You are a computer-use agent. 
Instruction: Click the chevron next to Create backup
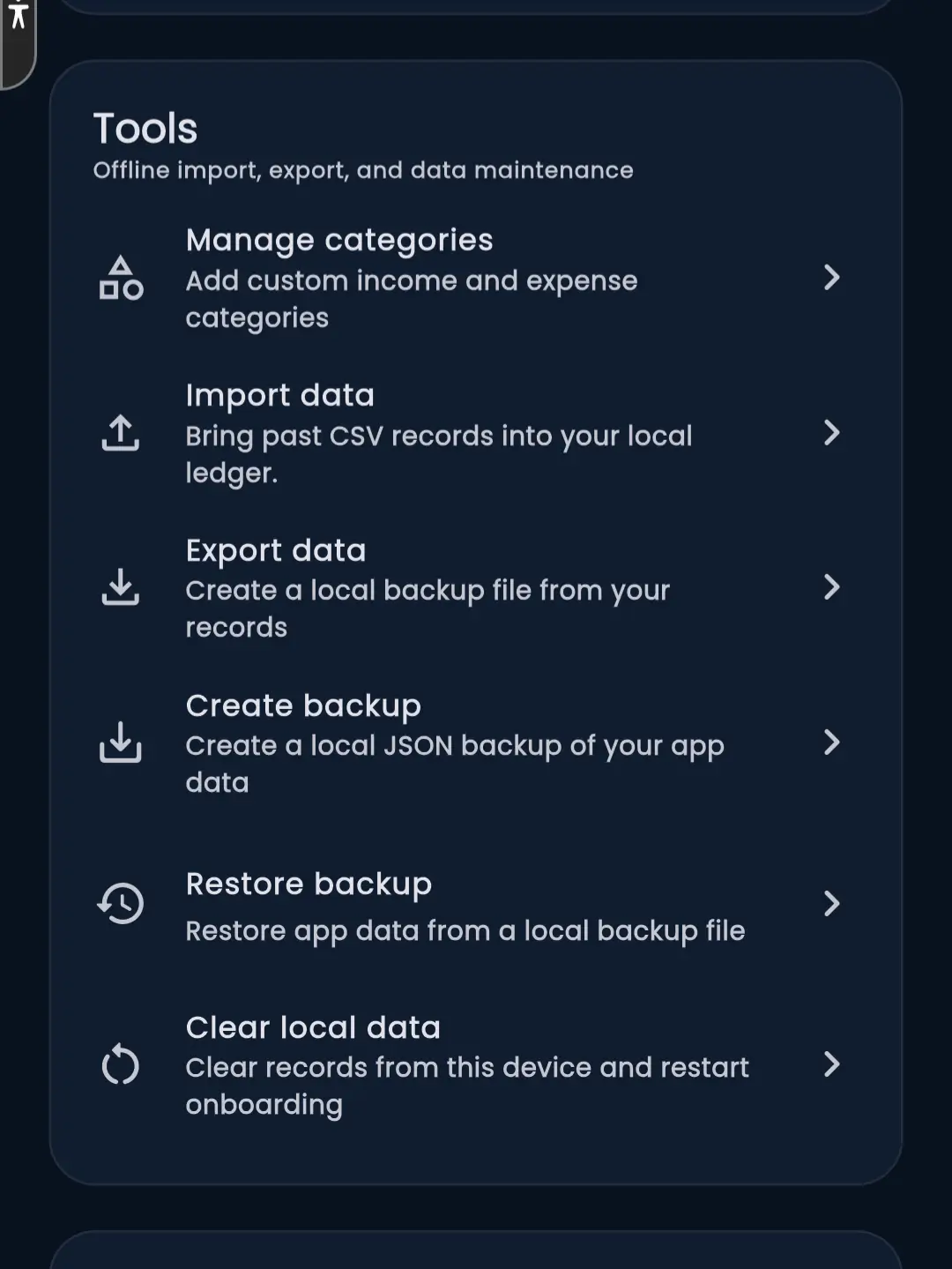pos(831,743)
